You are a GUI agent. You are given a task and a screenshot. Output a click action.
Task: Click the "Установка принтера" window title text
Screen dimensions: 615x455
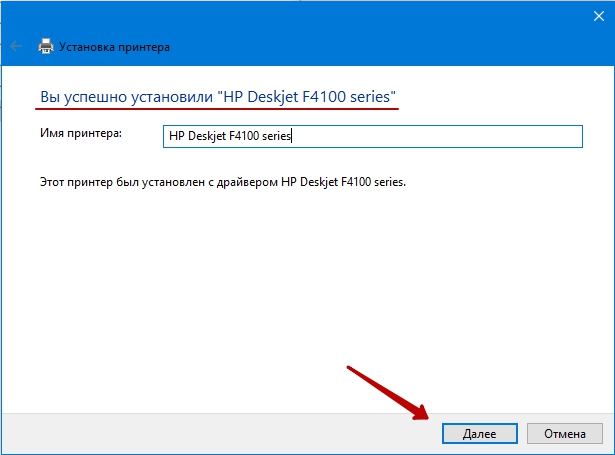click(114, 47)
